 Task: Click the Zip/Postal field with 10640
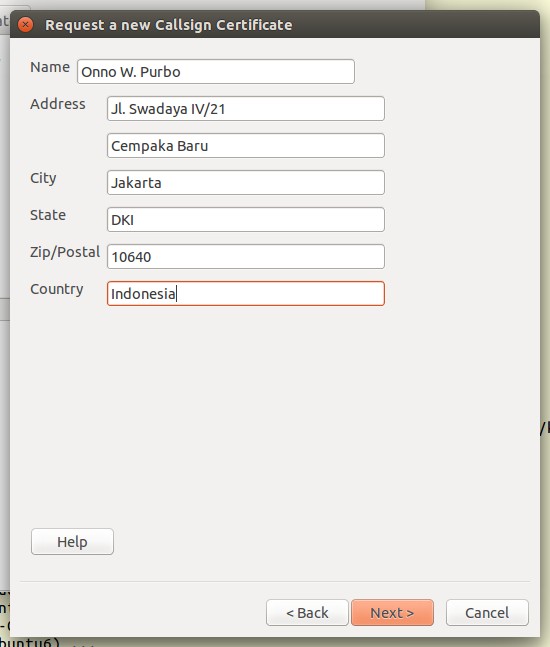246,257
